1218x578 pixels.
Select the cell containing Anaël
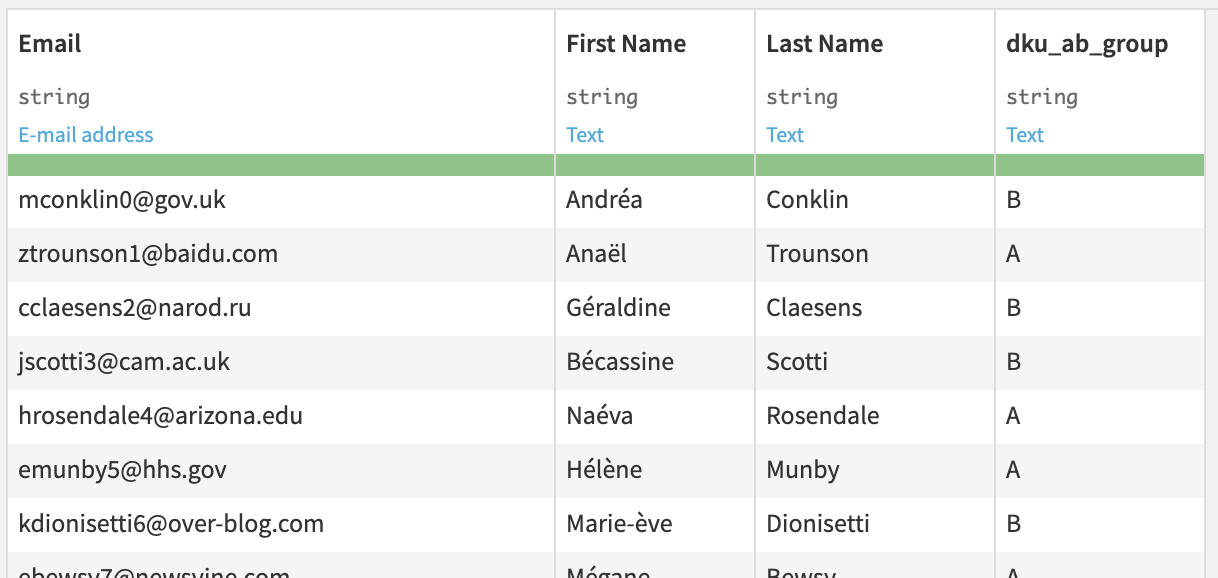[596, 254]
